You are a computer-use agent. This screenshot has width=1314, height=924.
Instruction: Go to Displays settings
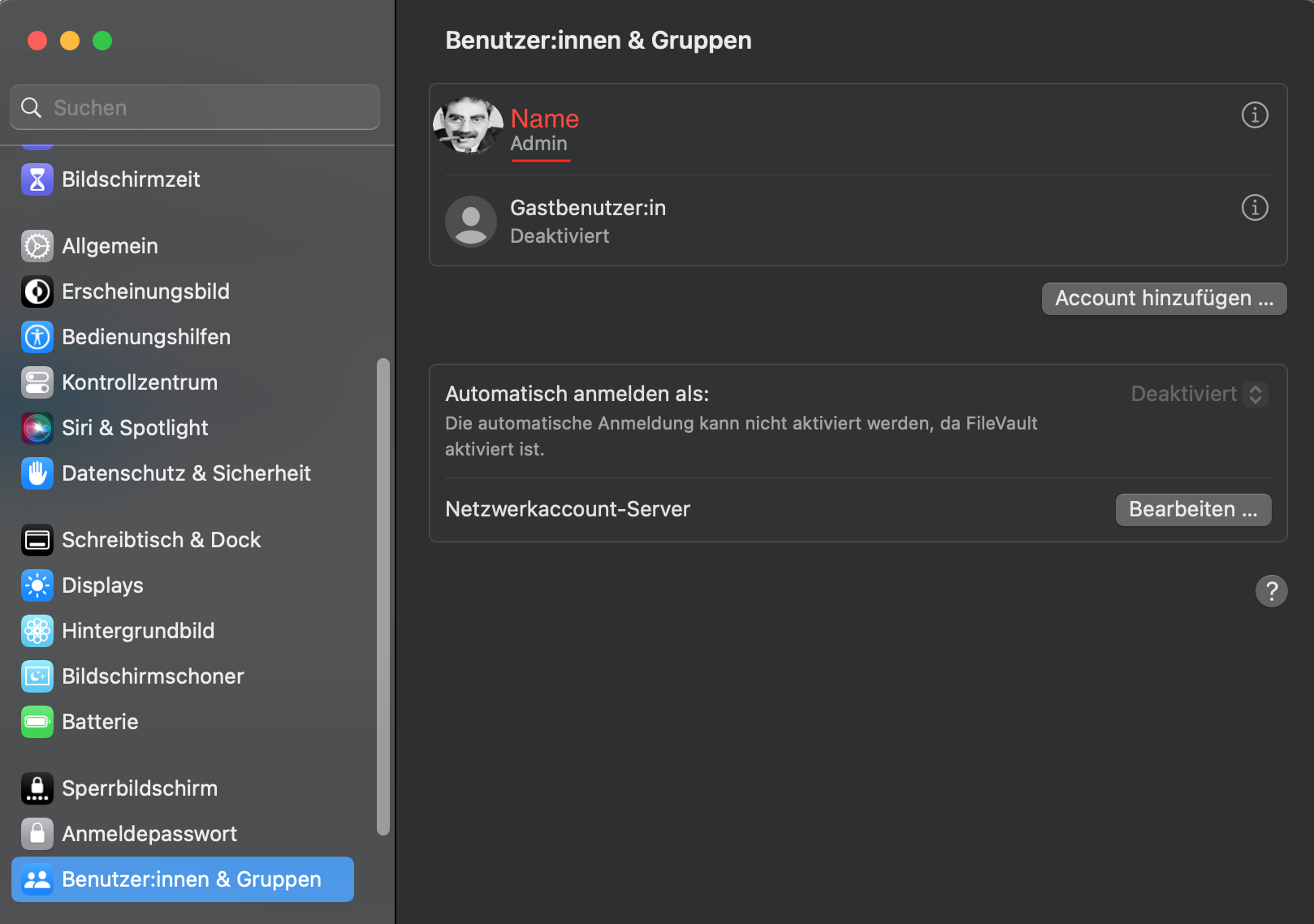pos(102,585)
